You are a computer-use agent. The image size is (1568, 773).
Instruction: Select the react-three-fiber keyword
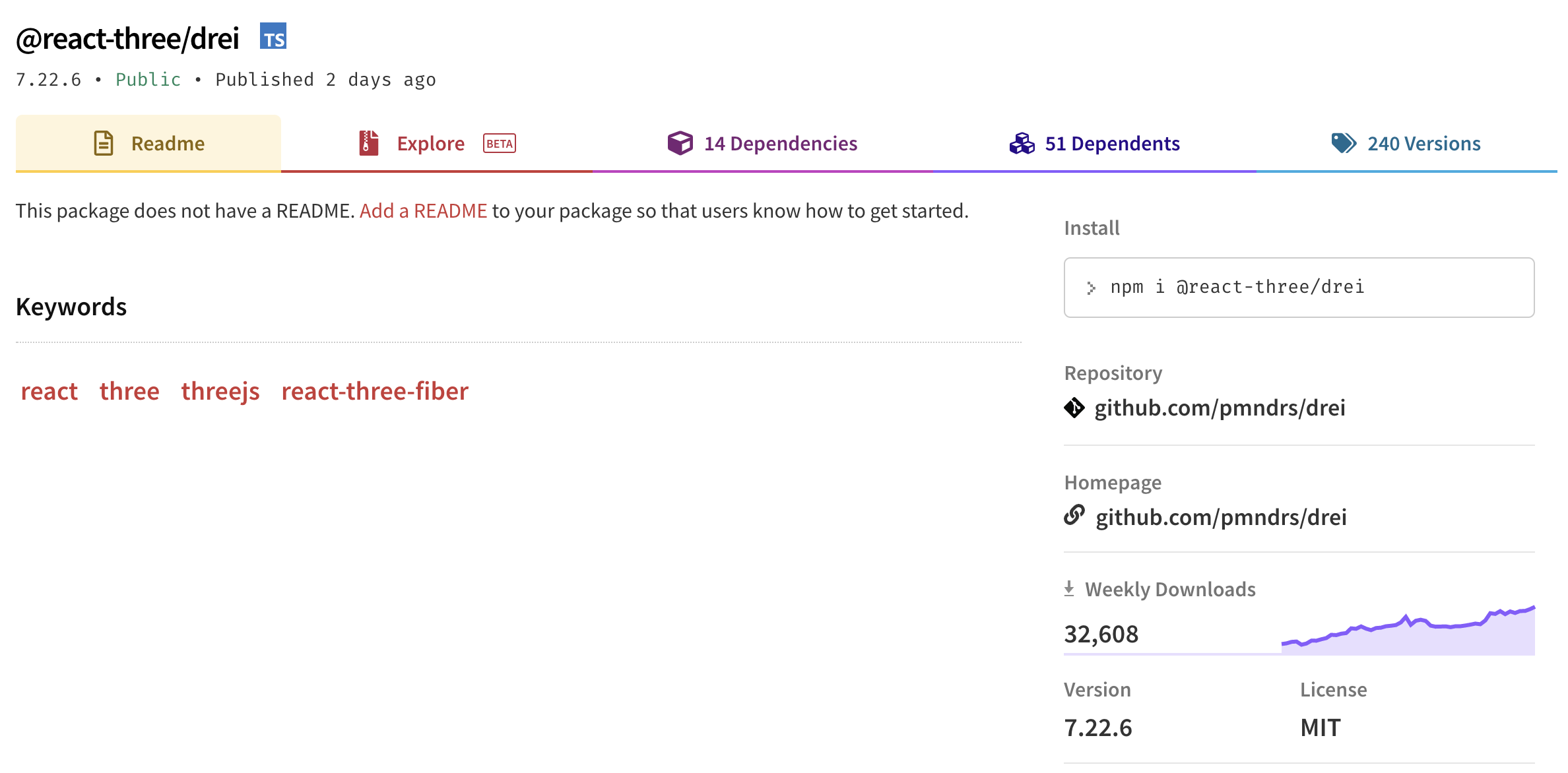374,390
